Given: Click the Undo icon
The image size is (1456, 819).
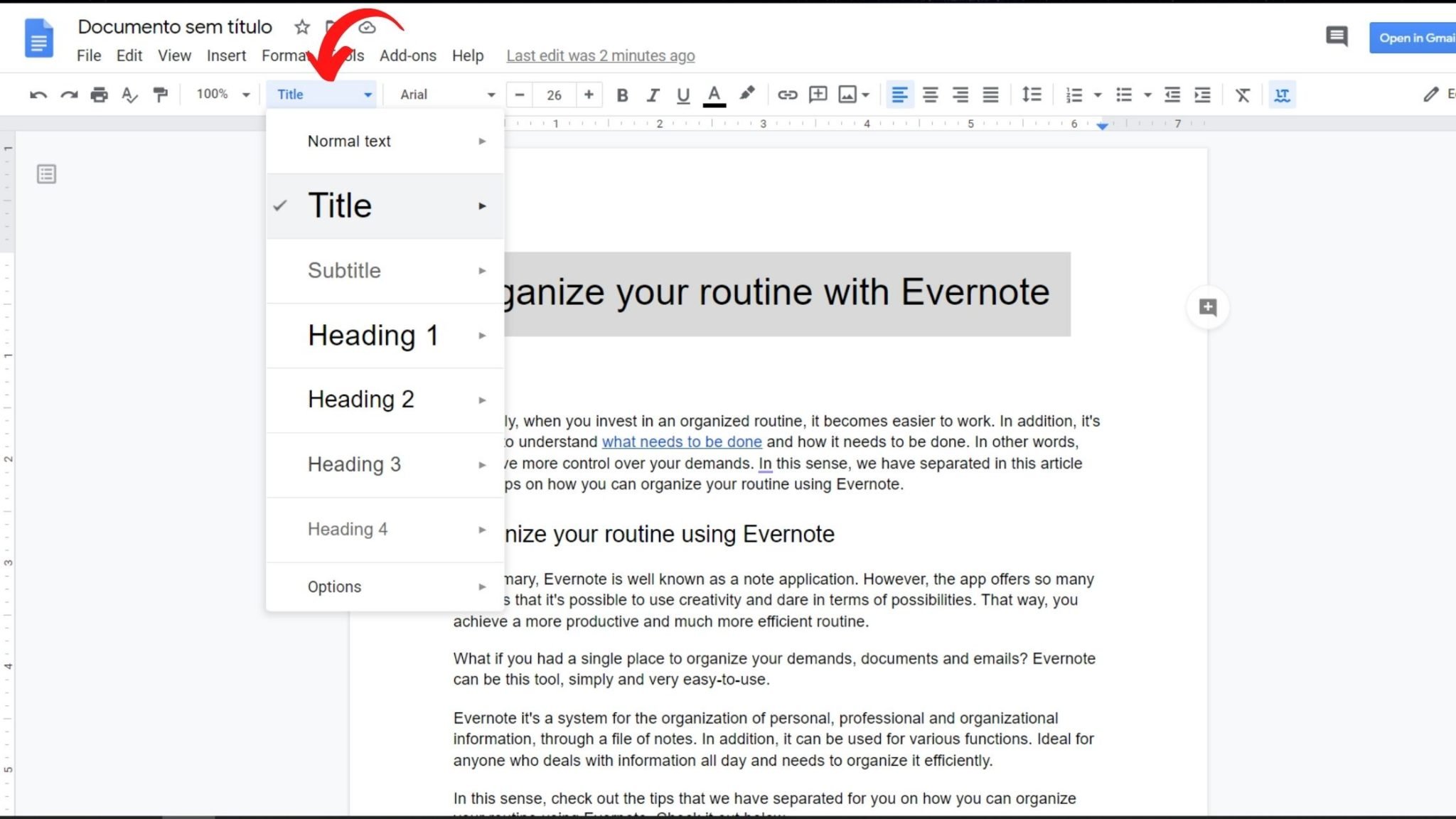Looking at the screenshot, I should (38, 95).
